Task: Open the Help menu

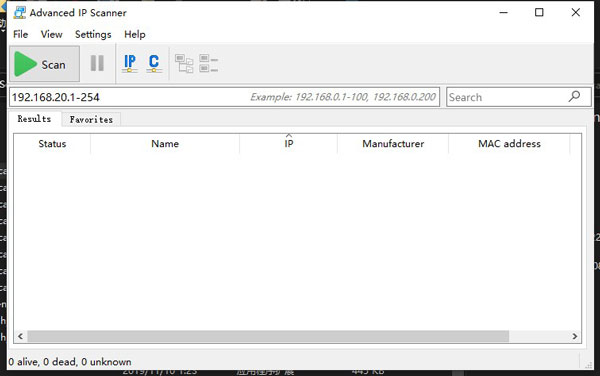Action: (x=135, y=34)
